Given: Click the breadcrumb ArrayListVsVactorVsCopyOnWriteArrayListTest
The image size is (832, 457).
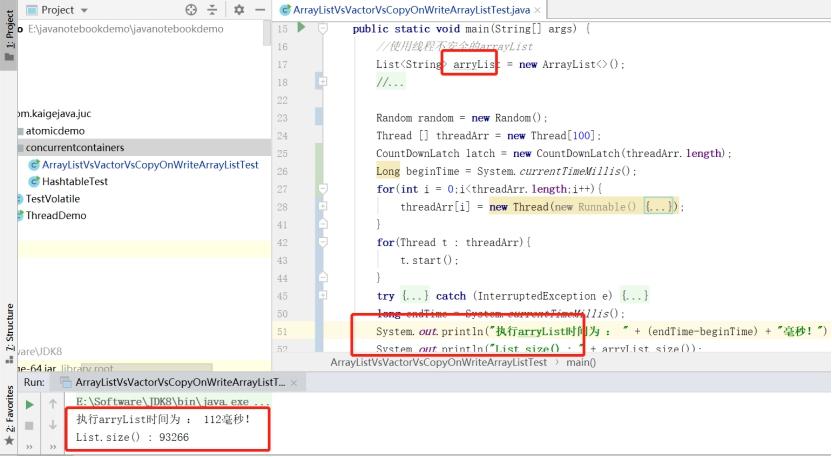Looking at the screenshot, I should click(438, 363).
